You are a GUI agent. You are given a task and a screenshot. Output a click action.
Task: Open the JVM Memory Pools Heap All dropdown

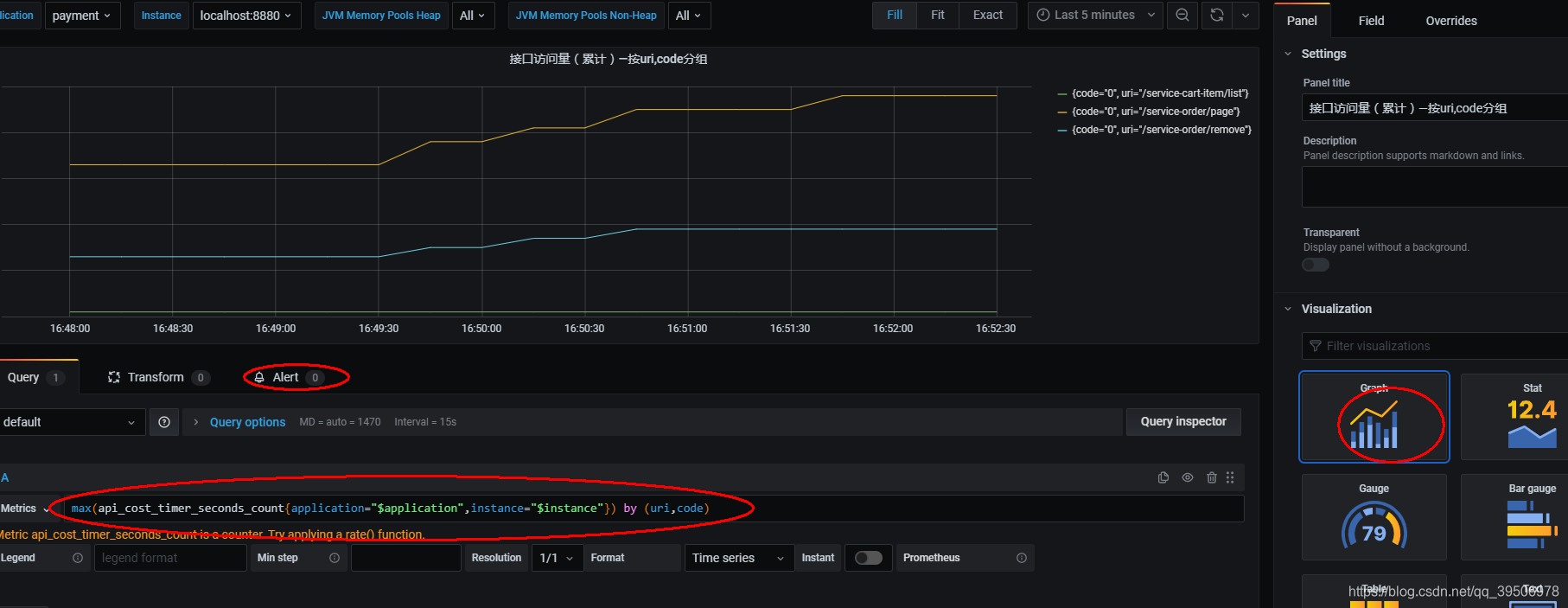click(473, 16)
